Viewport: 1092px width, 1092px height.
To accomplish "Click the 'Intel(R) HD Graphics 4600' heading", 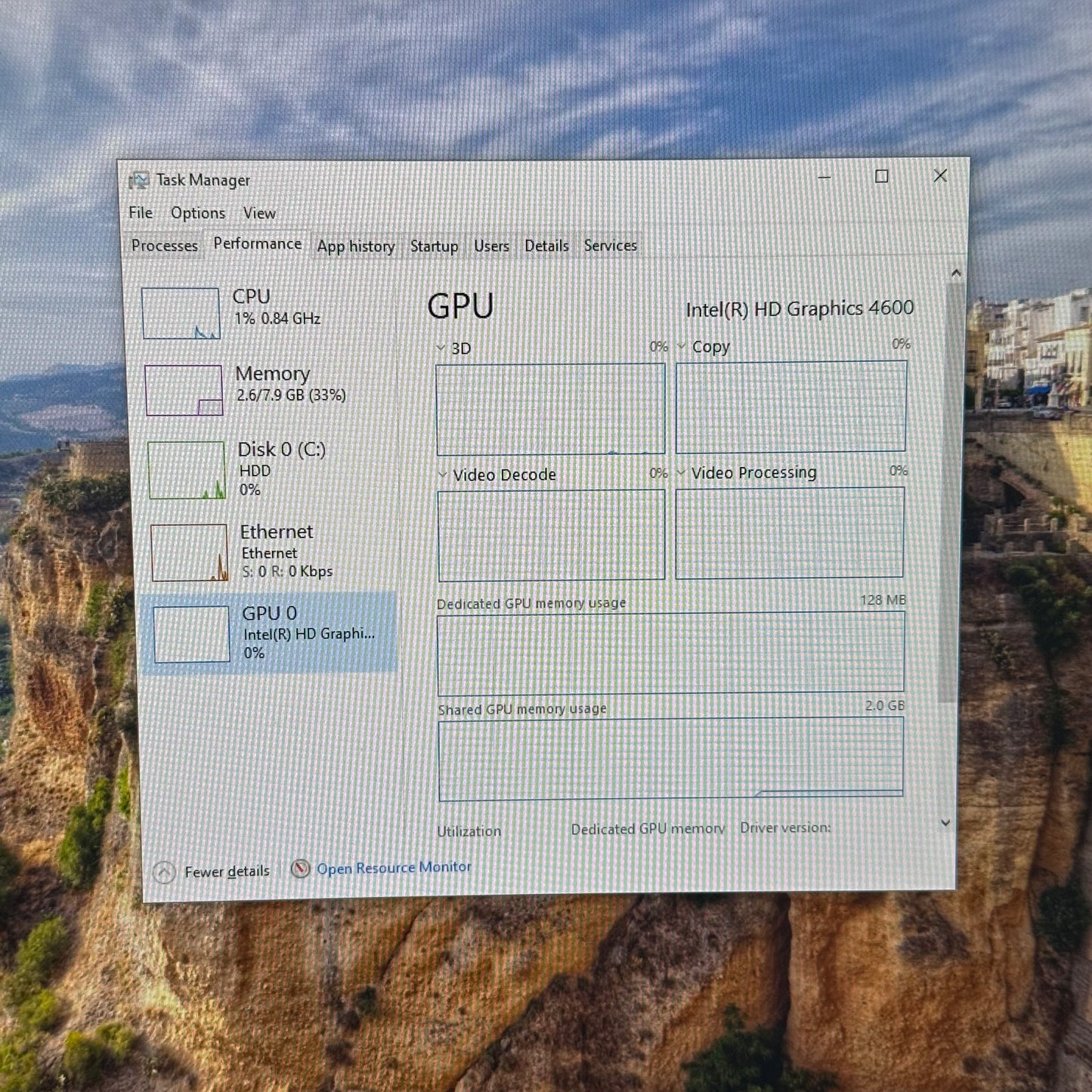I will point(800,308).
